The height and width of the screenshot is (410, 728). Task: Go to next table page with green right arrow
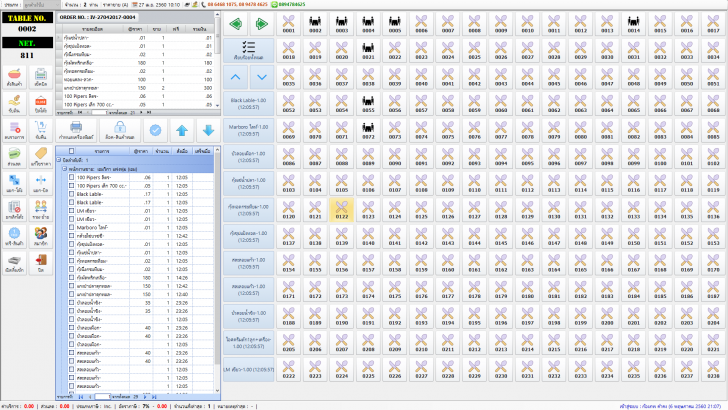coord(262,24)
